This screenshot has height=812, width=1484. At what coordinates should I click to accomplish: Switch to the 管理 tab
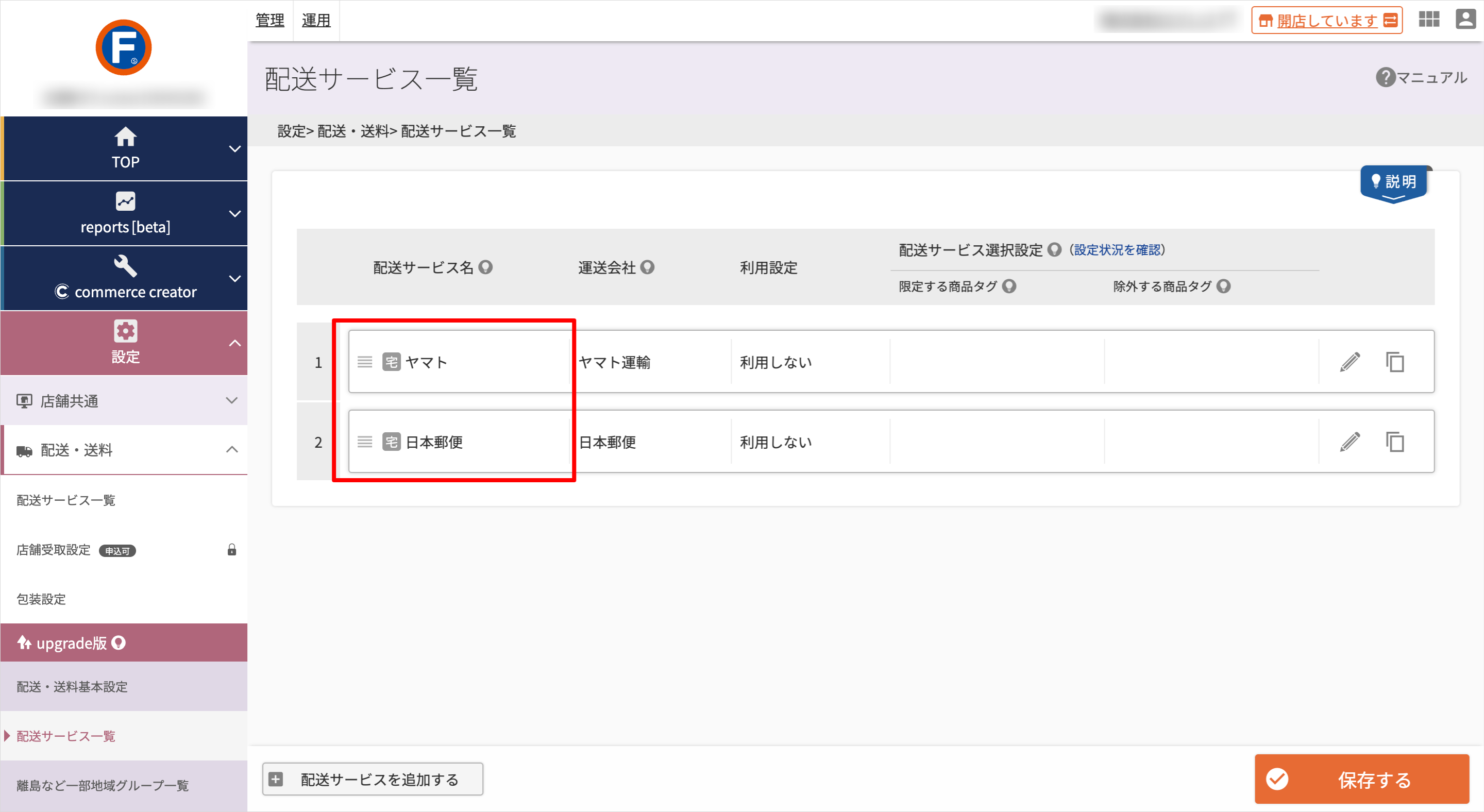point(270,21)
